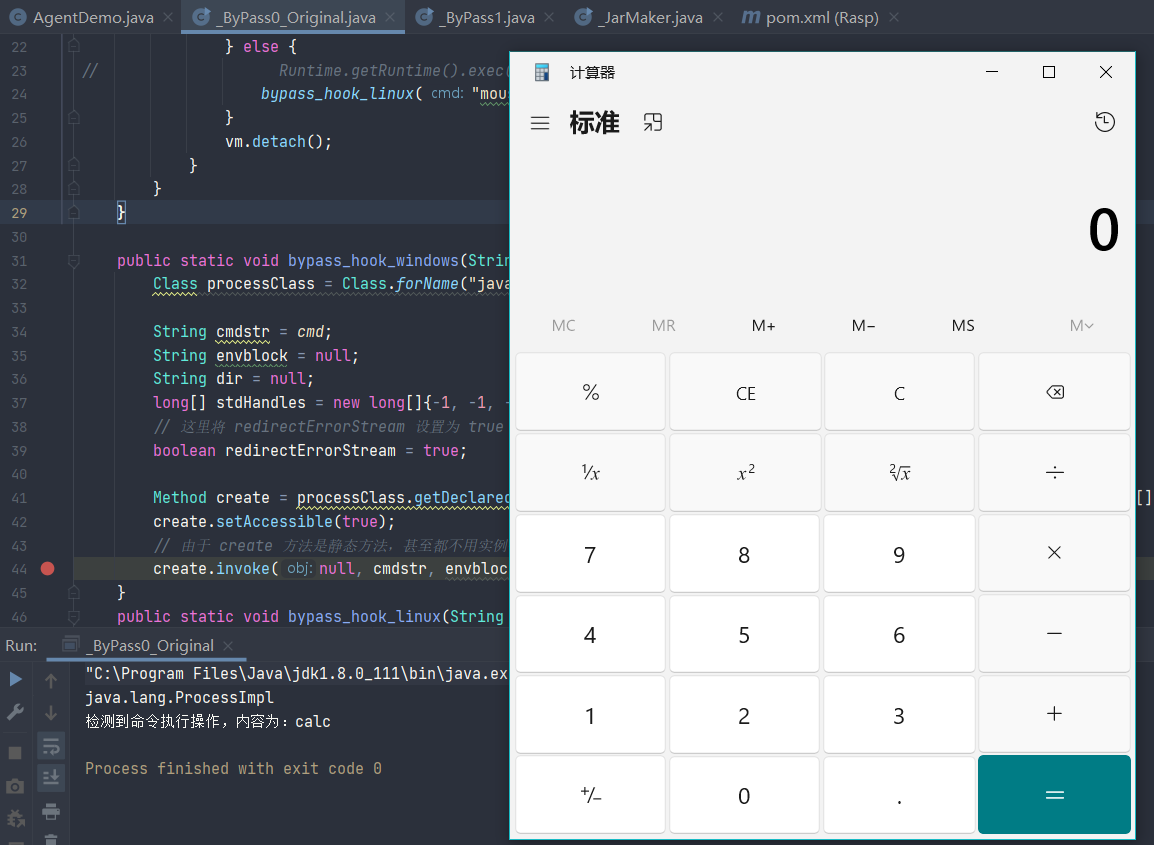Viewport: 1154px width, 845px height.
Task: Click the camera thread dump icon
Action: pos(15,787)
